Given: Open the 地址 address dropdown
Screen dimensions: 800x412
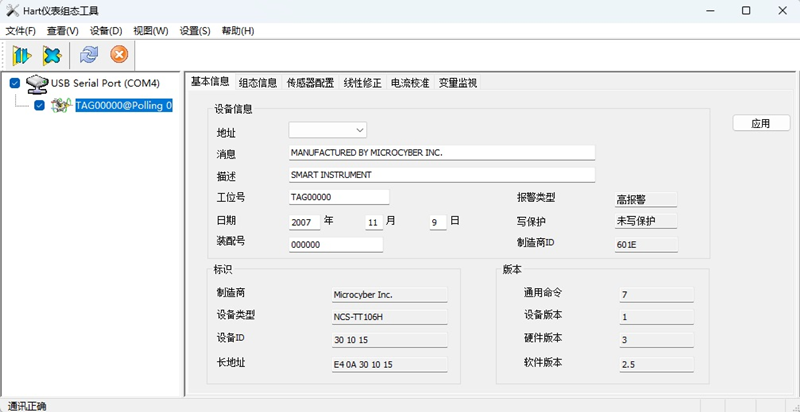Looking at the screenshot, I should [x=328, y=130].
